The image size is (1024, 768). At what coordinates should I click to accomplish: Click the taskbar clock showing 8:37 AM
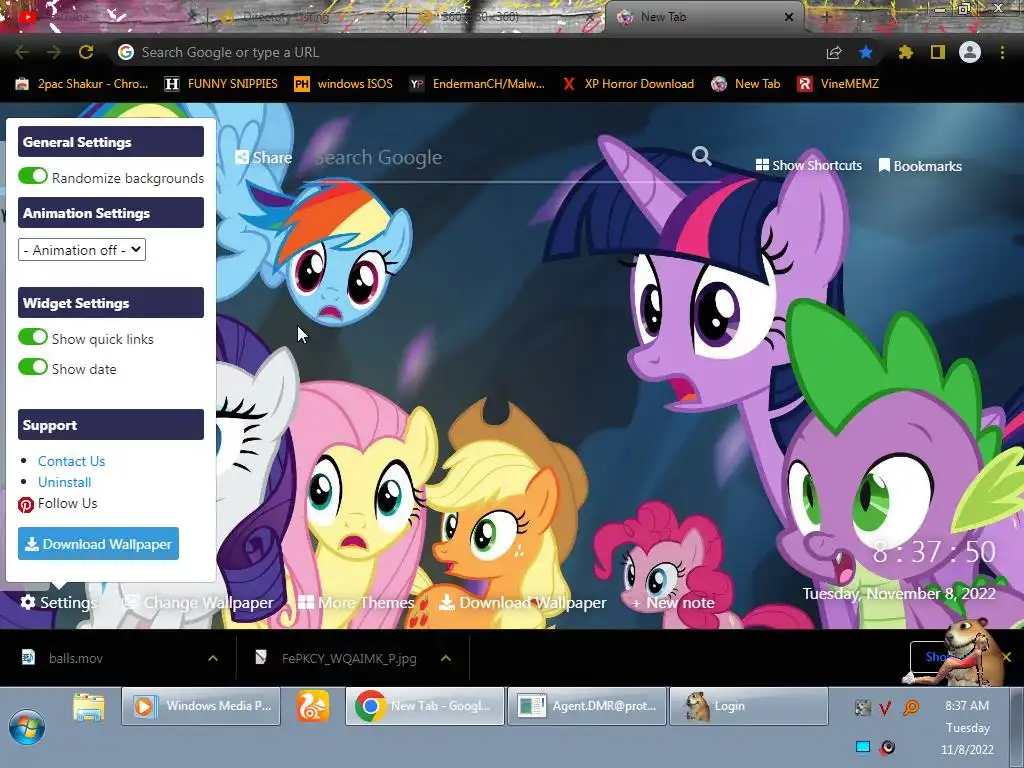[967, 727]
